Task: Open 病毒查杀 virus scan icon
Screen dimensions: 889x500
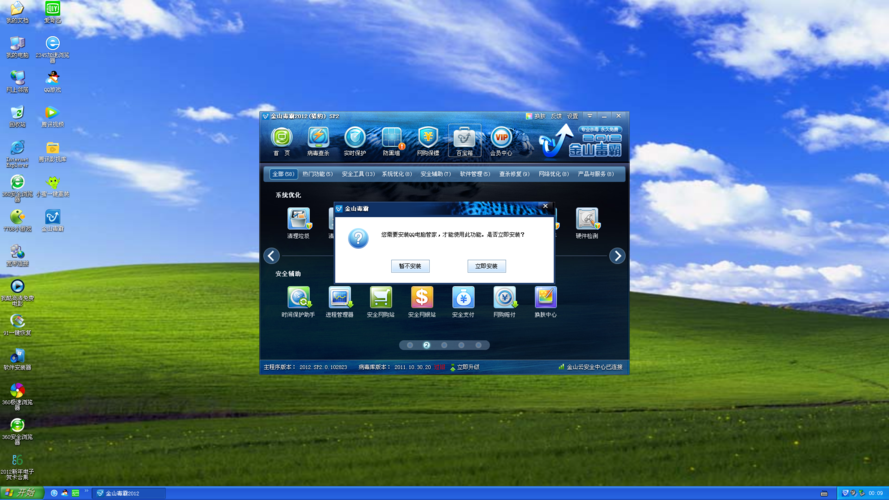Action: tap(318, 139)
